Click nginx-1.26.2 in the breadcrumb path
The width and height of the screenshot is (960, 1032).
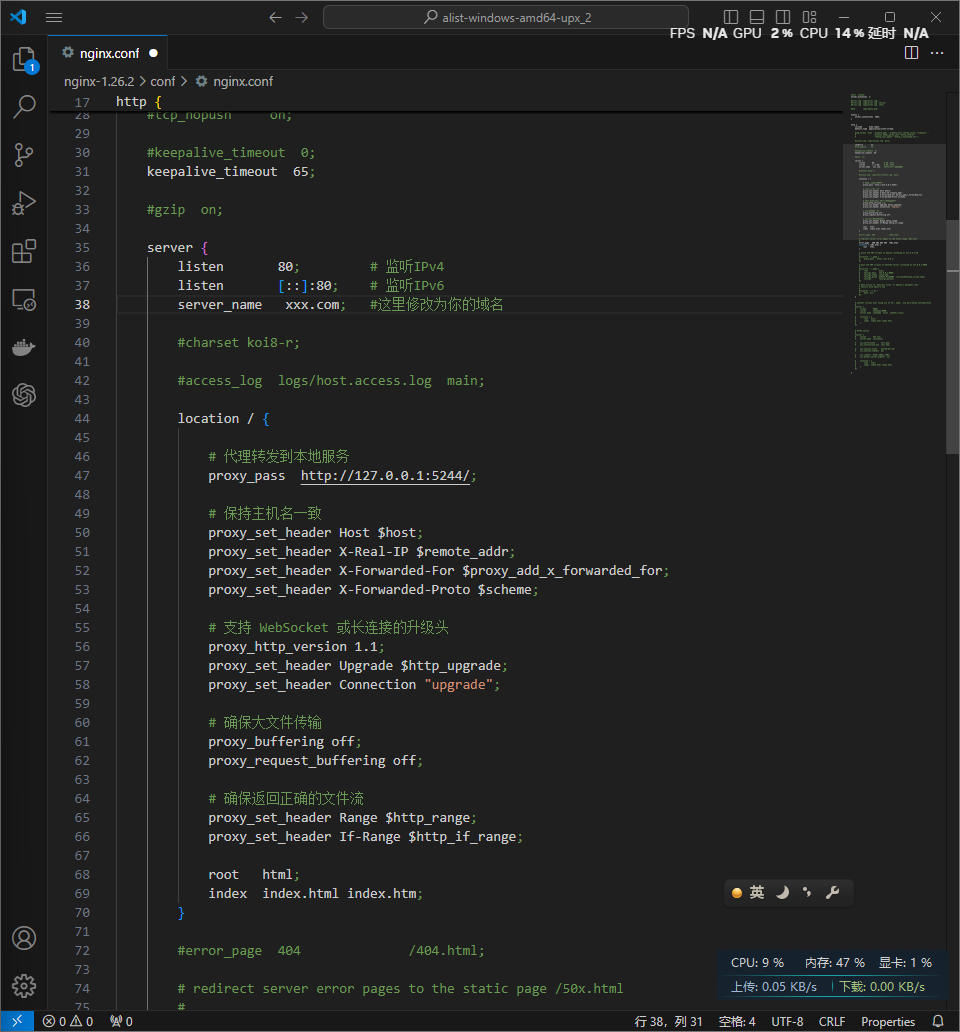click(98, 81)
